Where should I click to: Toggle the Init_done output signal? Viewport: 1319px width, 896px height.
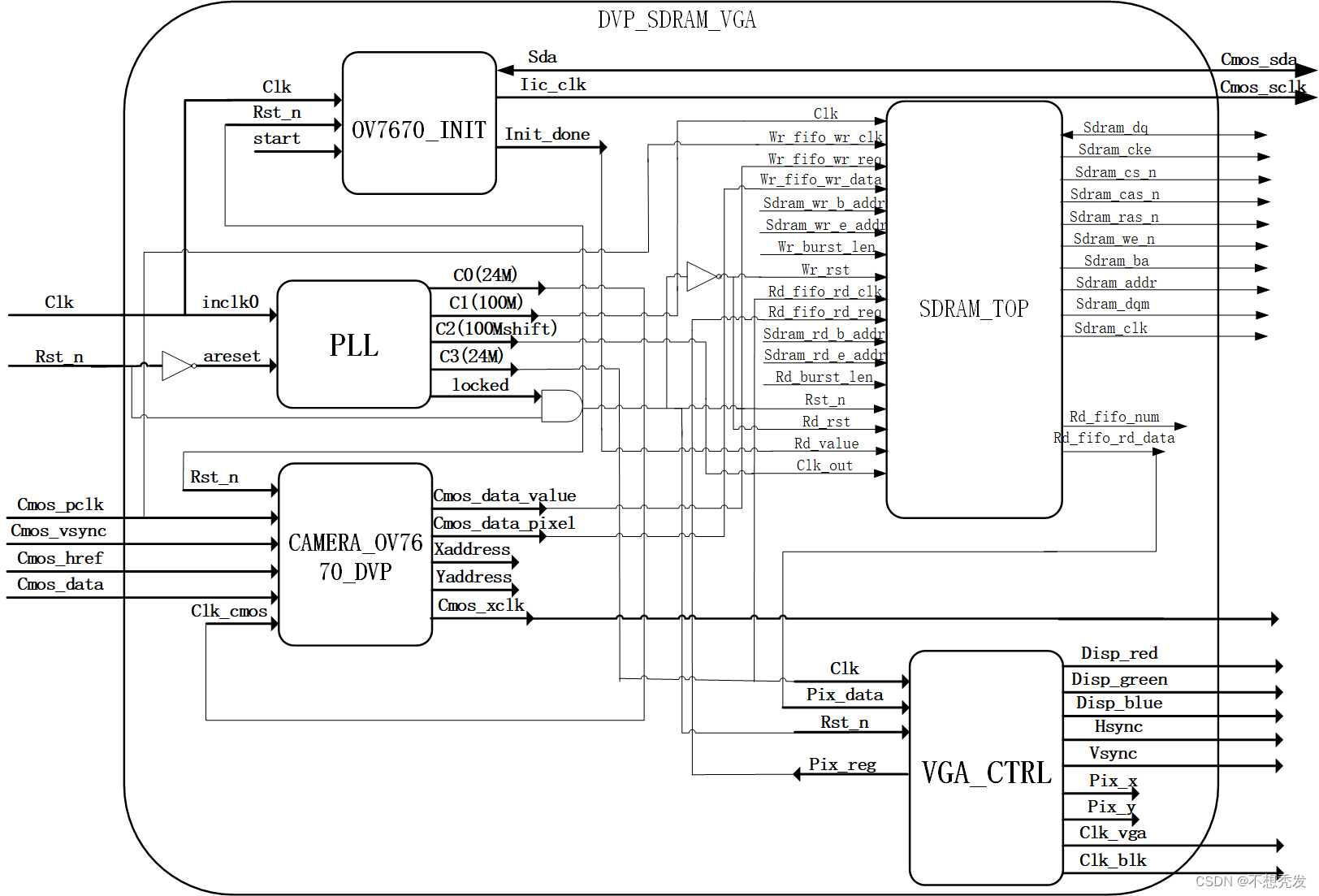pyautogui.click(x=547, y=134)
